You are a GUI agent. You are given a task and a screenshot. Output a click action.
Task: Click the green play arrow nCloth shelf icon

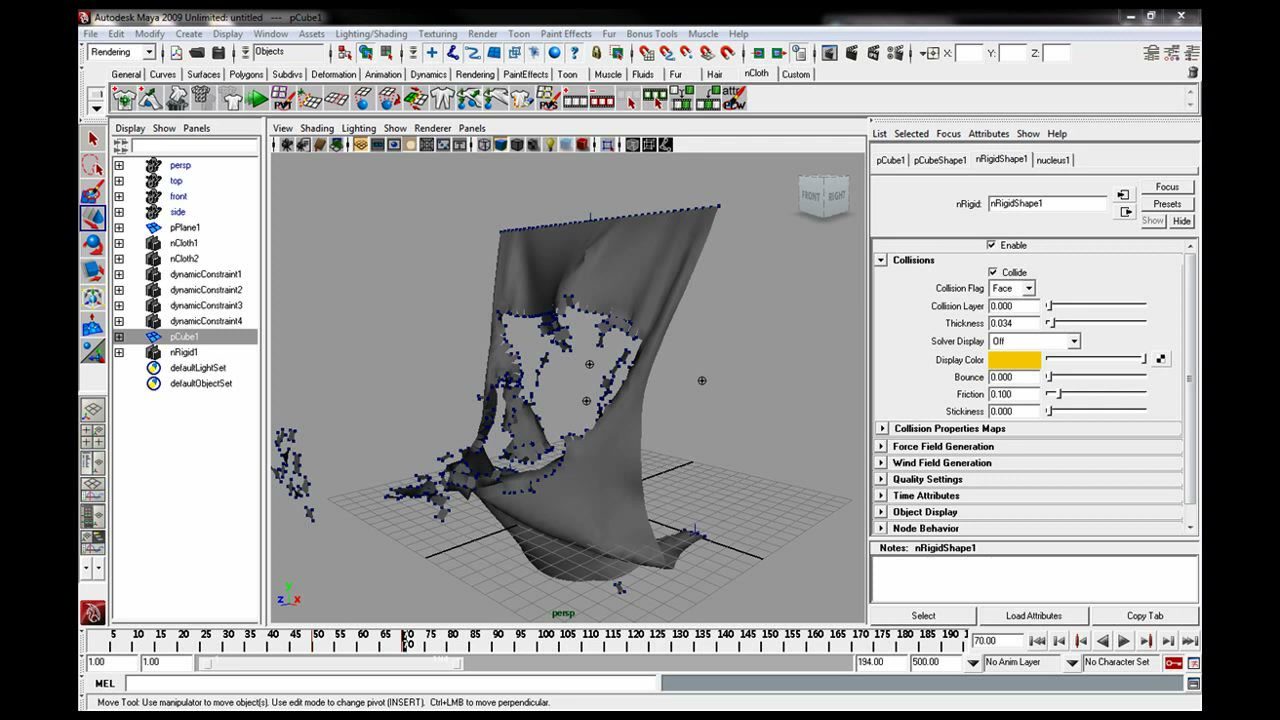pos(258,99)
